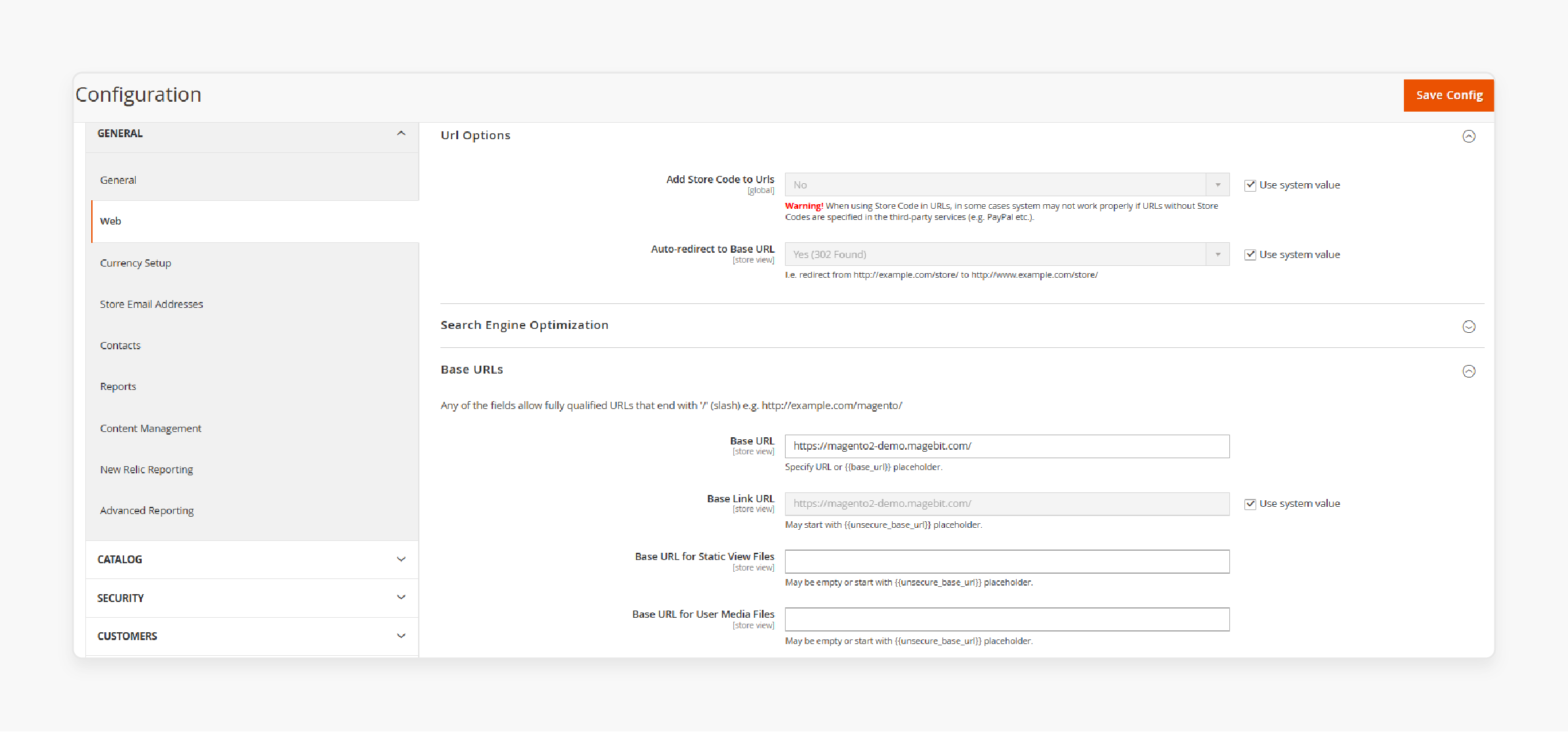Toggle Use system value for Auto-redirect
This screenshot has width=1568, height=732.
[x=1250, y=255]
